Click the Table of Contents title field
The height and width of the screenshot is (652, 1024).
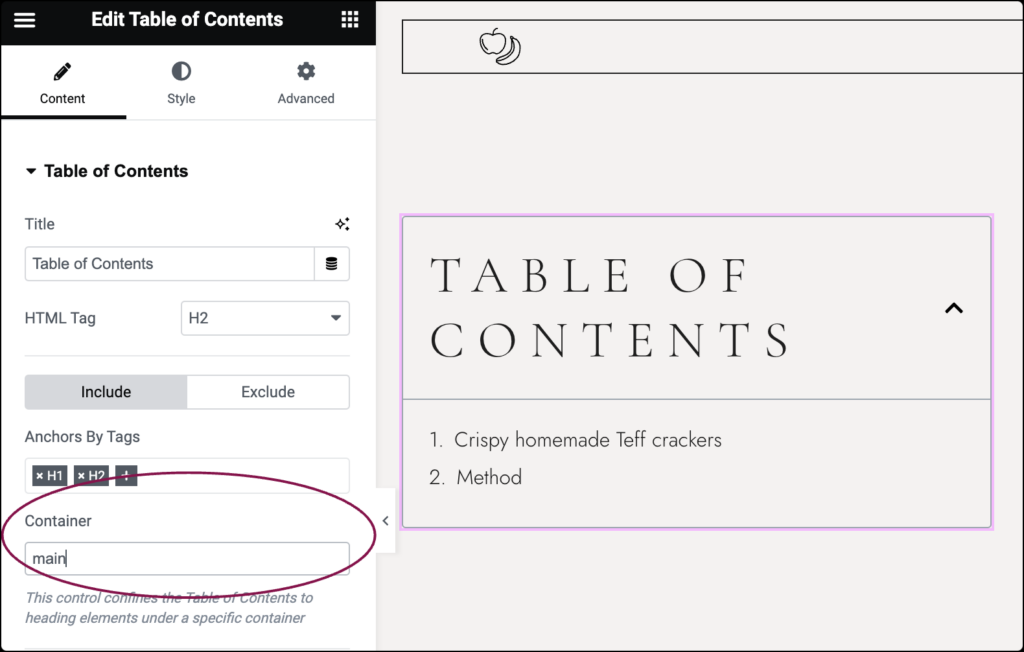pos(168,264)
